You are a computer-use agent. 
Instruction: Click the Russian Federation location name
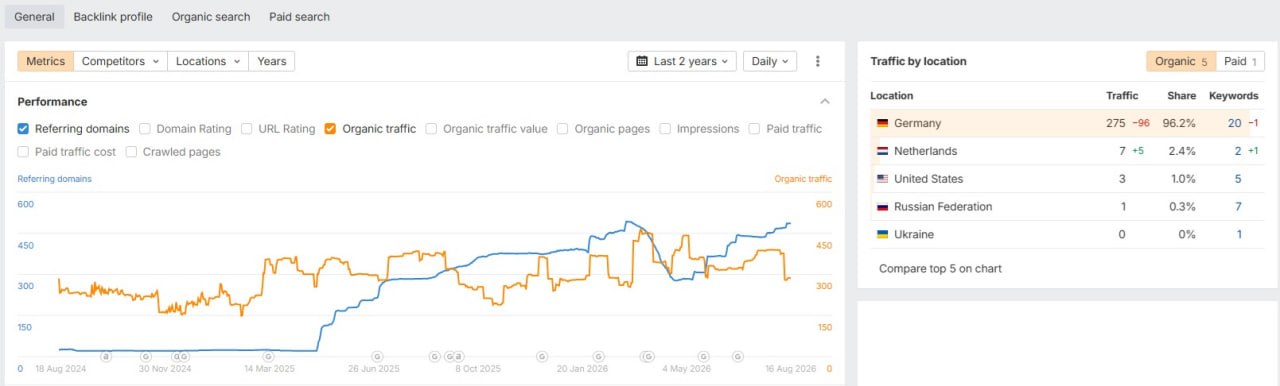click(943, 207)
